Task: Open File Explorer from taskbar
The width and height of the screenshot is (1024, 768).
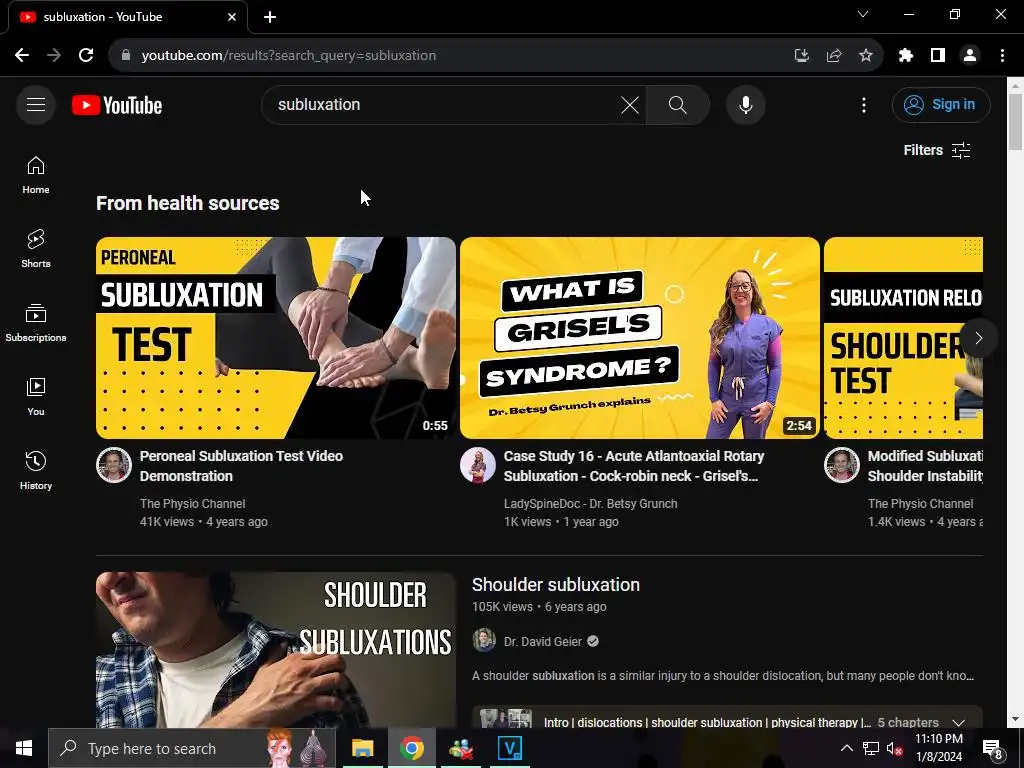Action: 362,748
